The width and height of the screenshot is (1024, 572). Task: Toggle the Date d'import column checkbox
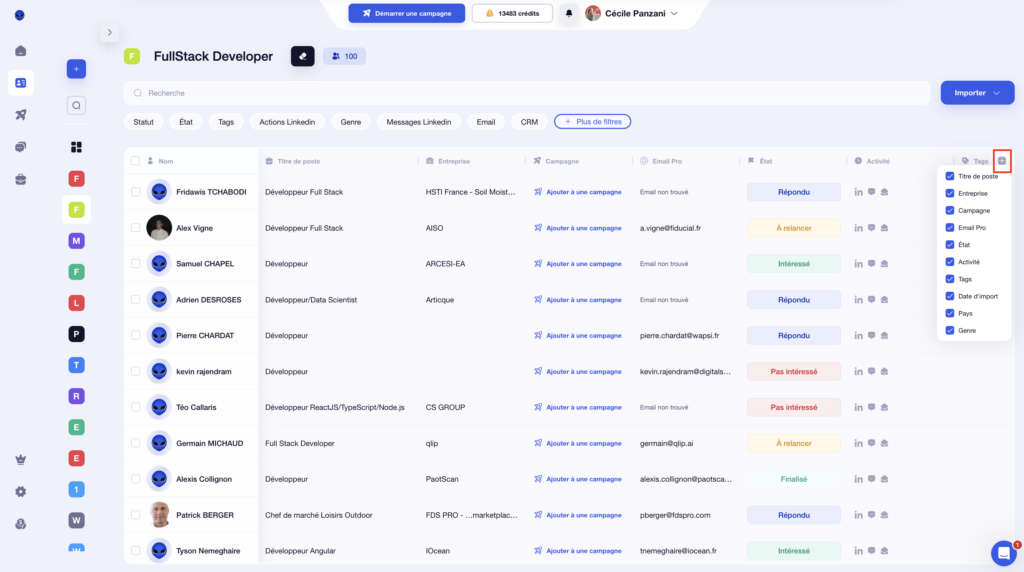point(949,296)
